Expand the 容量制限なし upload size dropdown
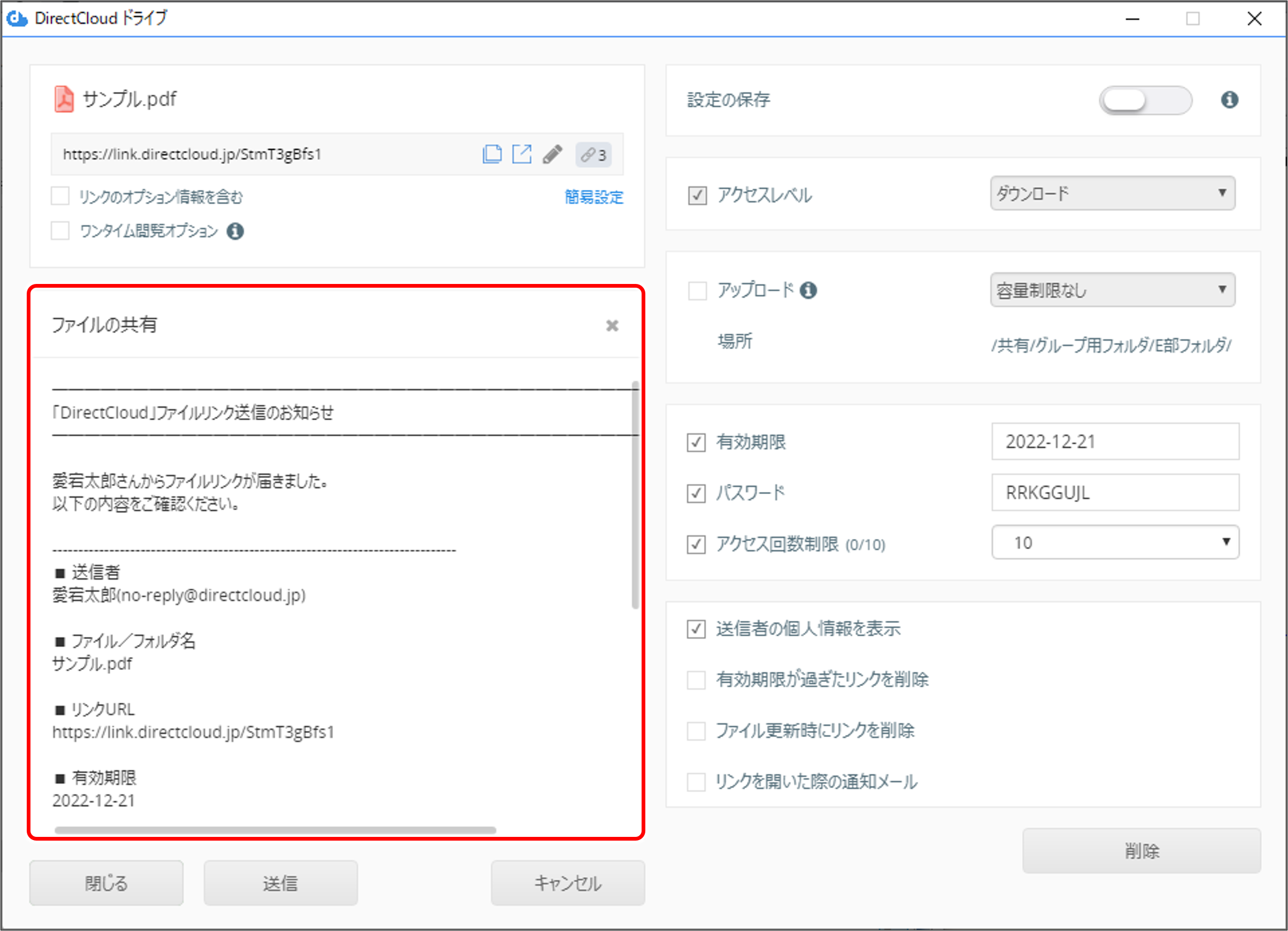The width and height of the screenshot is (1288, 931). pos(1112,290)
